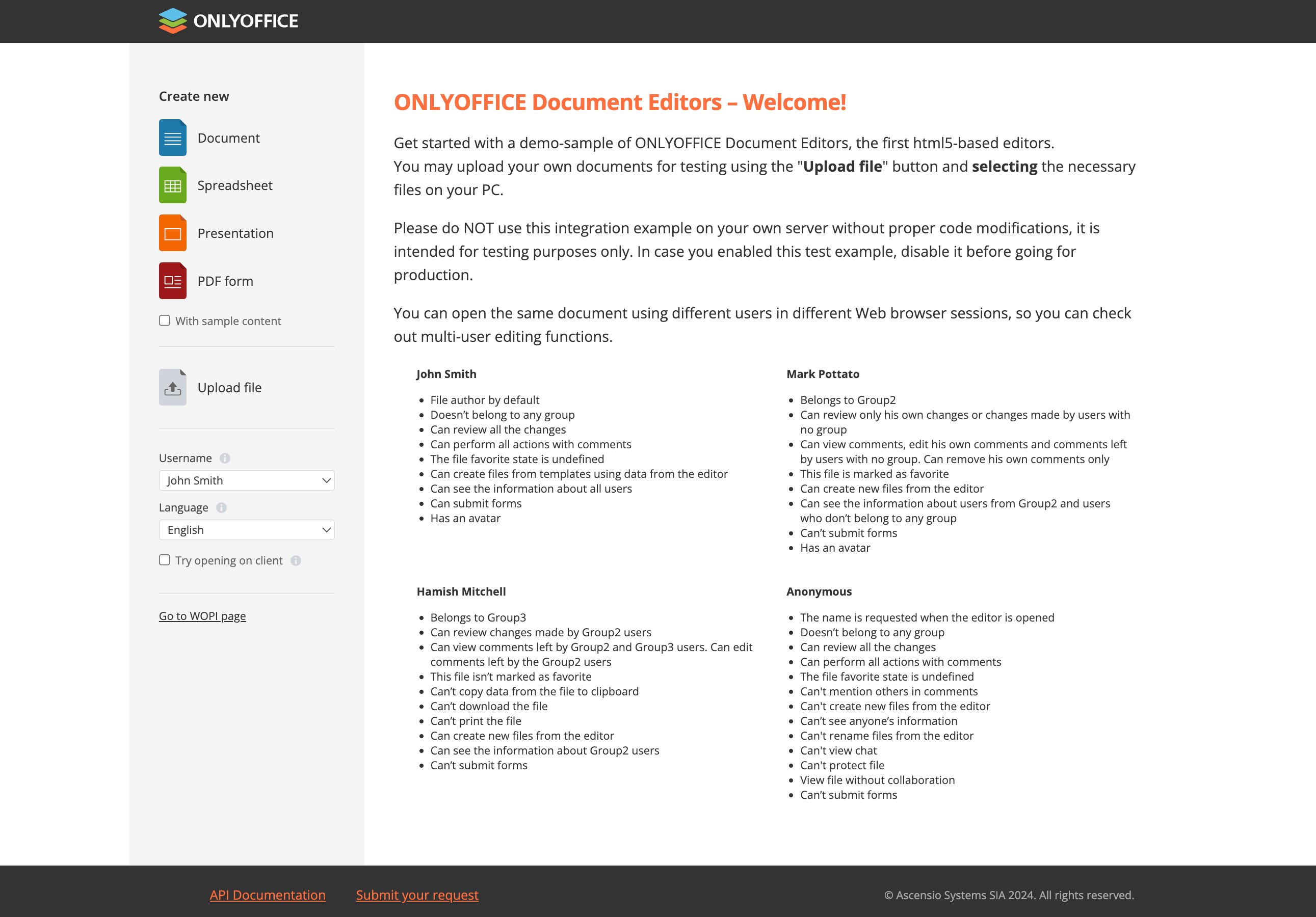Click the Upload file label
This screenshot has height=917, width=1316.
pyautogui.click(x=230, y=388)
